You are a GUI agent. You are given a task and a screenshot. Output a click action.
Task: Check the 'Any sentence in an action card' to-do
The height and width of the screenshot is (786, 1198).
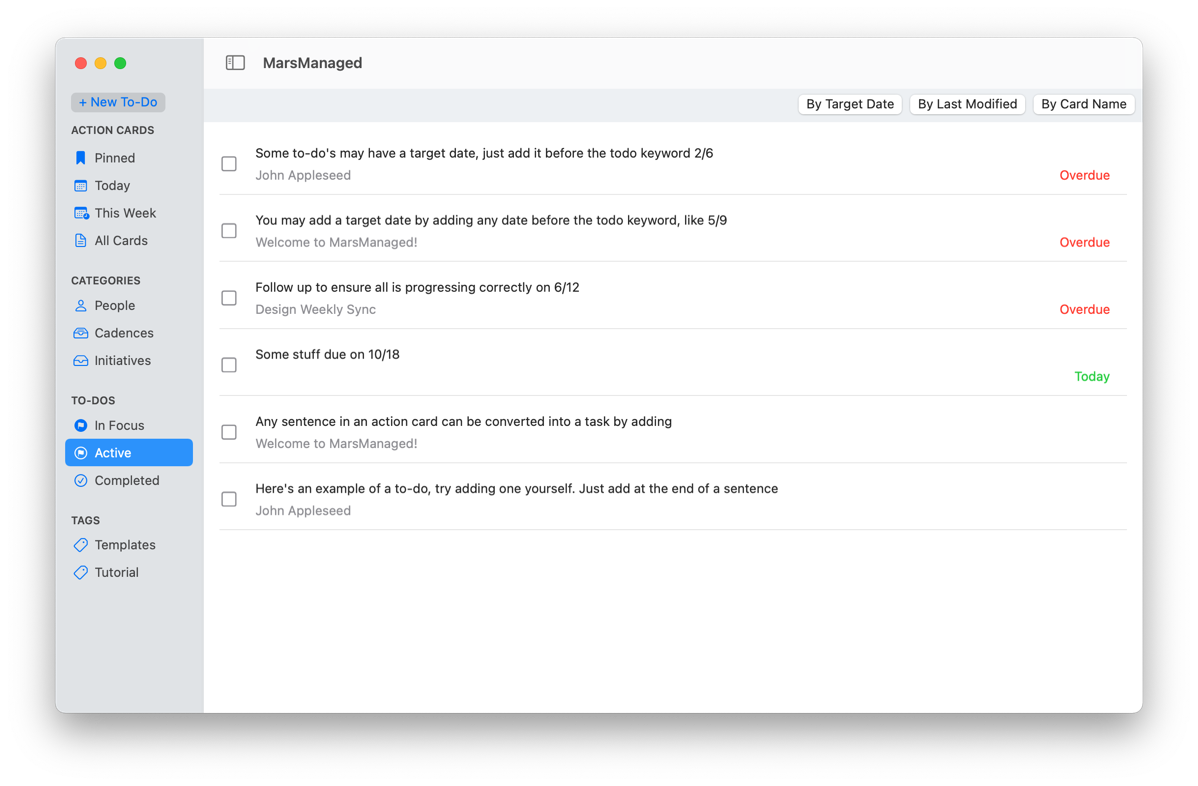(229, 432)
